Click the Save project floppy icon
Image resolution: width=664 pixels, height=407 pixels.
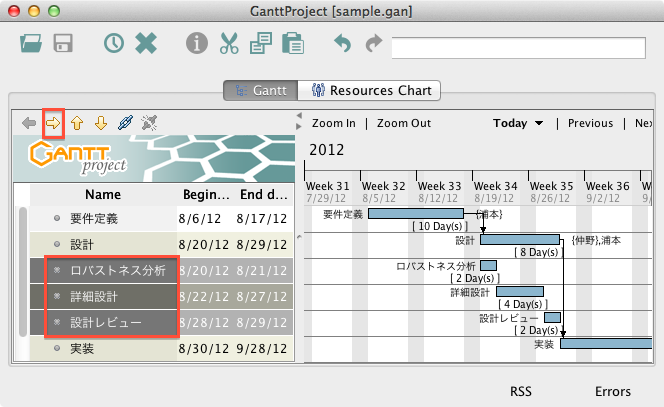(63, 44)
